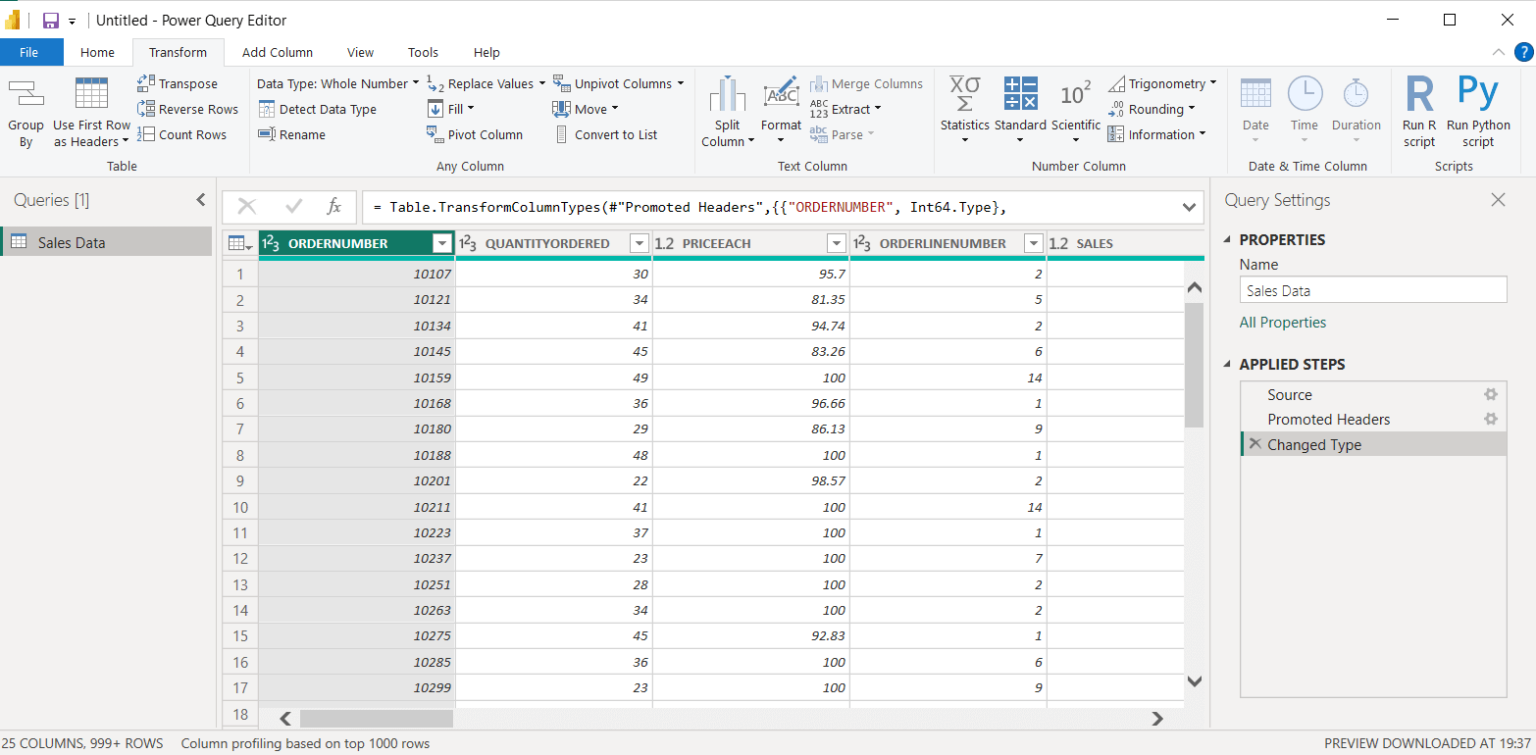
Task: Apply Scientific notation to the column
Action: click(x=1076, y=110)
